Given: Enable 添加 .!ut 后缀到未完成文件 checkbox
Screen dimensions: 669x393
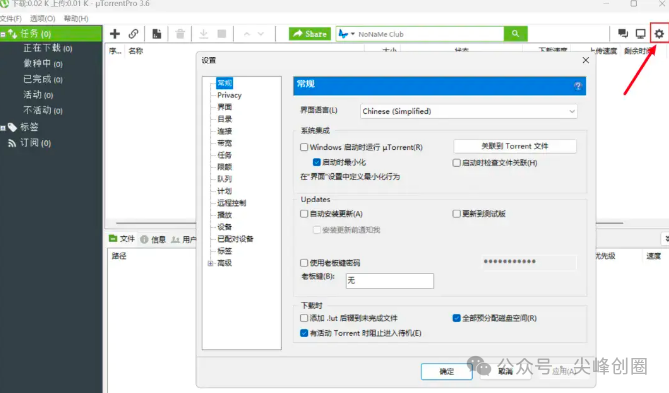Looking at the screenshot, I should (x=304, y=318).
